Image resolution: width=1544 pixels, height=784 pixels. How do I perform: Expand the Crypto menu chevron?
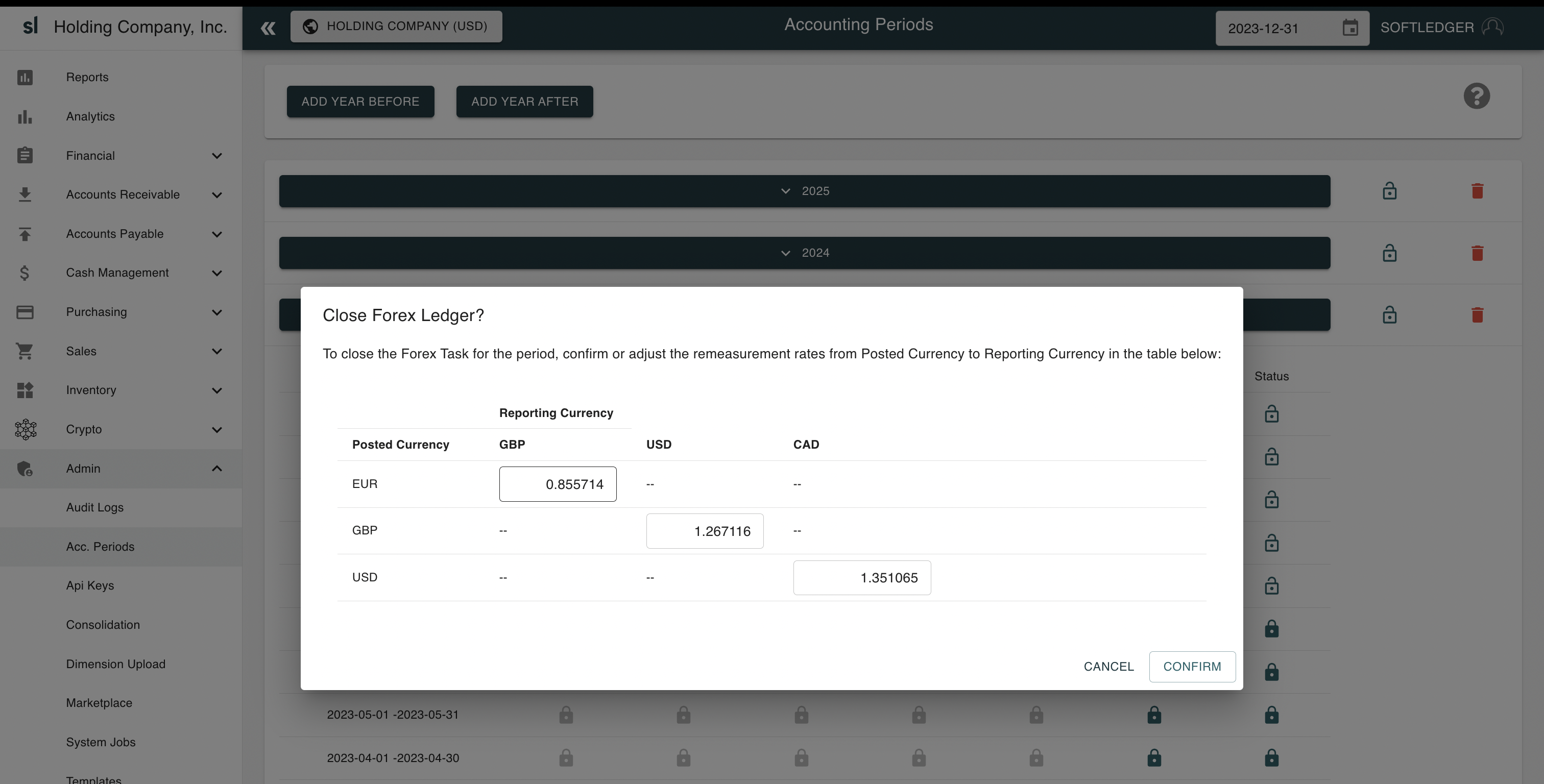pos(217,430)
